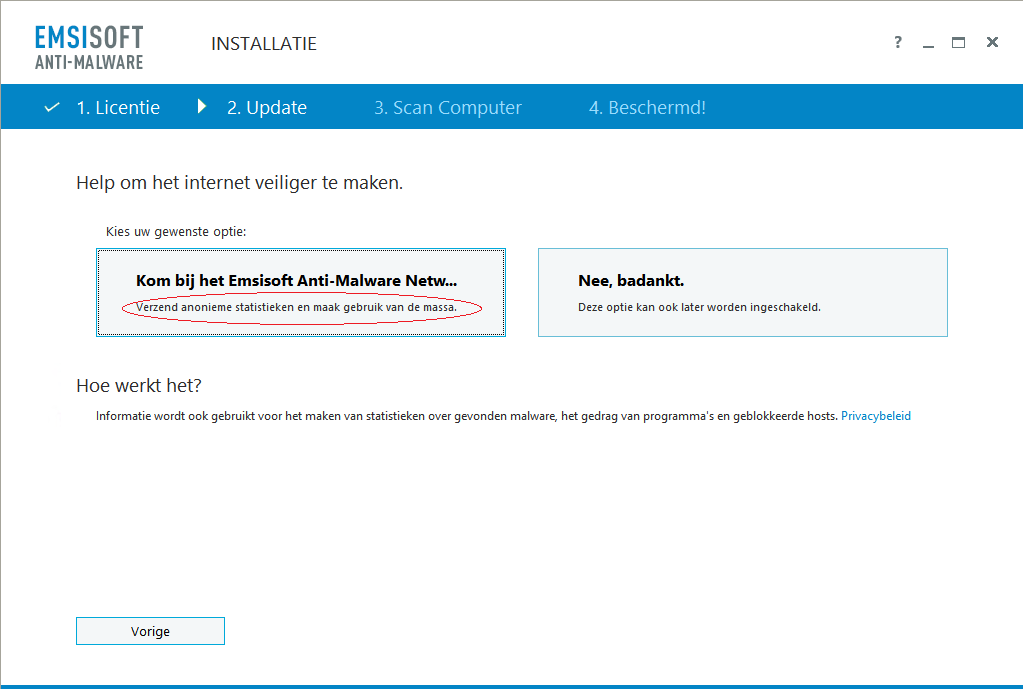Close the Emsisoft installer window
The width and height of the screenshot is (1023, 689).
[992, 42]
